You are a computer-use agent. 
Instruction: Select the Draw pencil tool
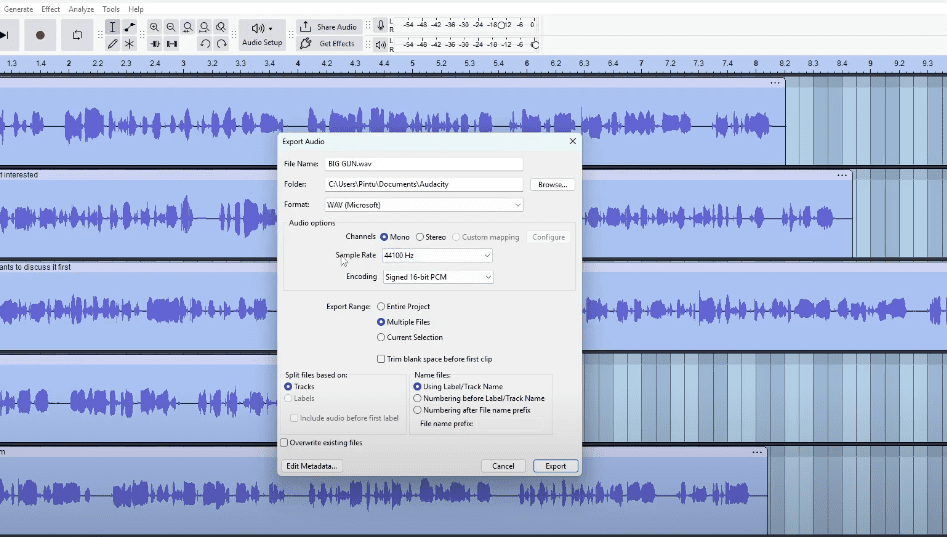(x=112, y=44)
